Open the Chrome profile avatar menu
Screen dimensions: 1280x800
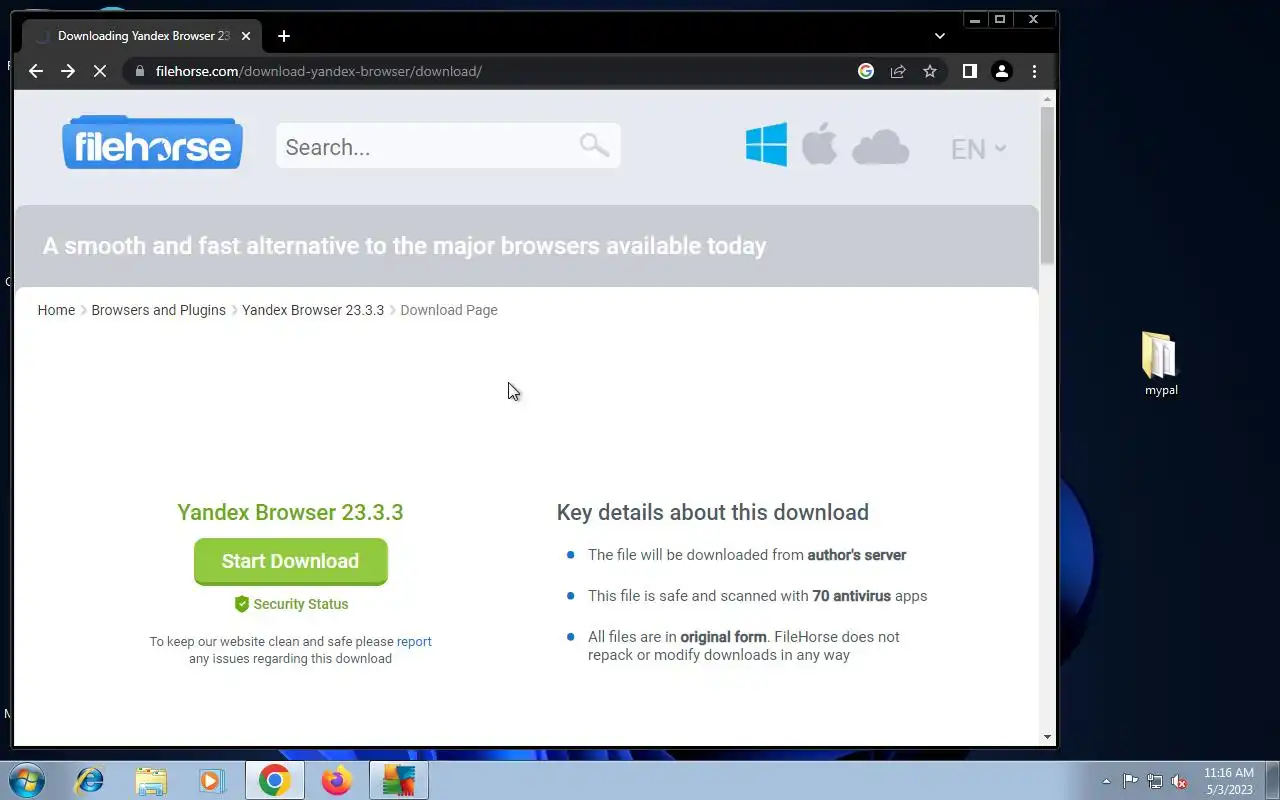(1001, 71)
